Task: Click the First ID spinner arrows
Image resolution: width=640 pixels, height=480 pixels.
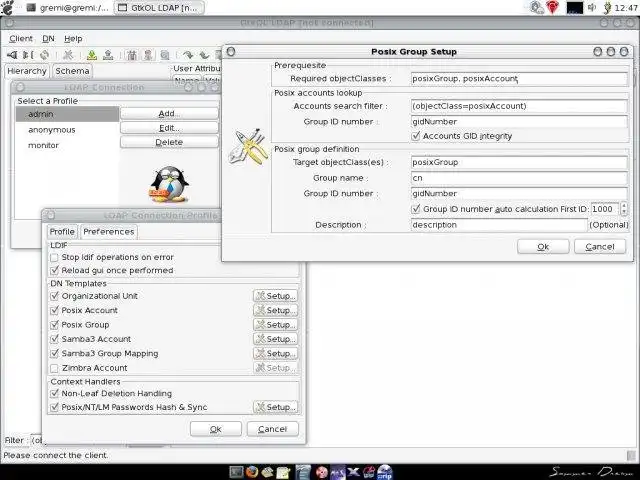Action: point(624,209)
